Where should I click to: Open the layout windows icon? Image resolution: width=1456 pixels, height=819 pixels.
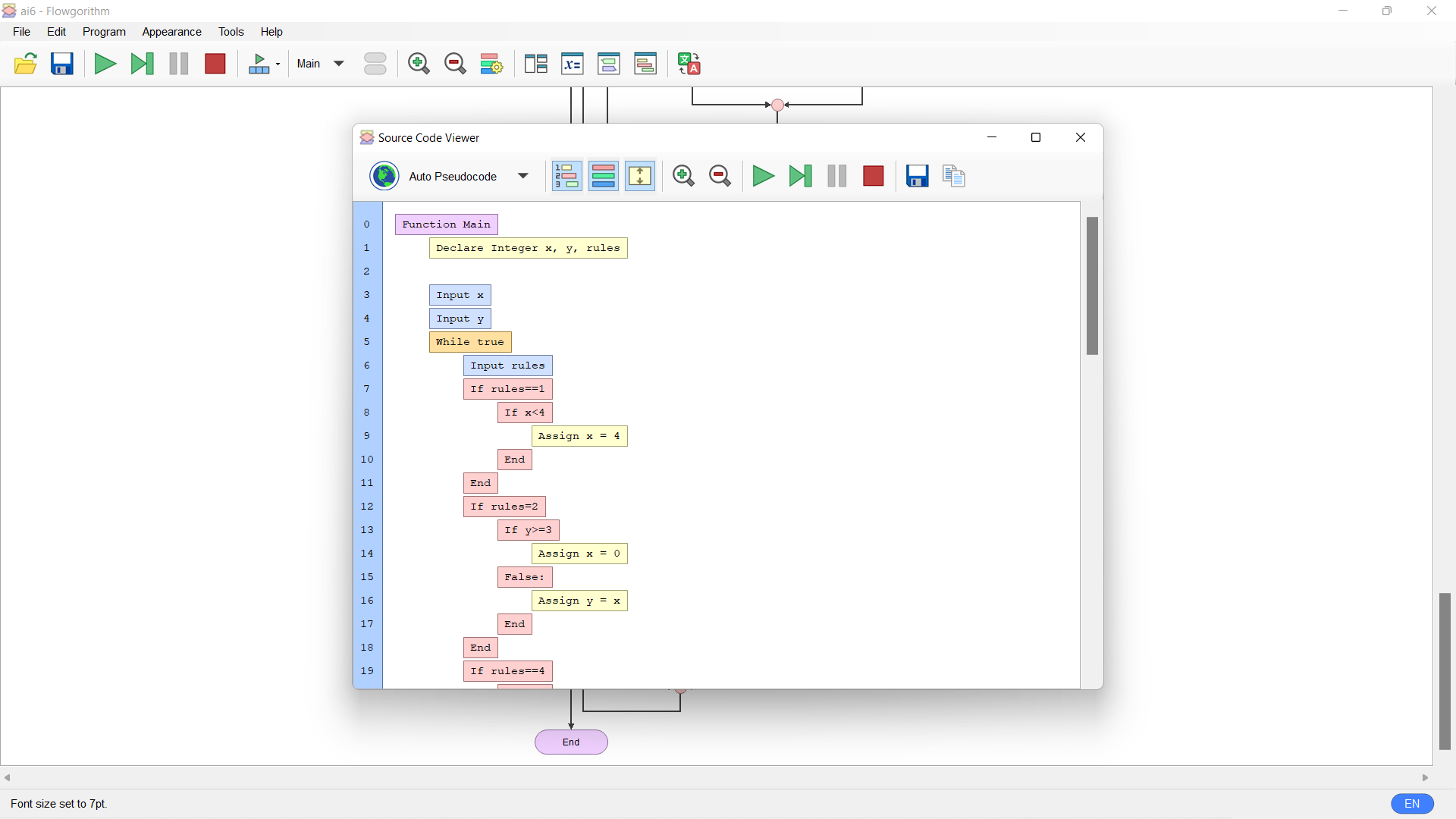tap(536, 64)
